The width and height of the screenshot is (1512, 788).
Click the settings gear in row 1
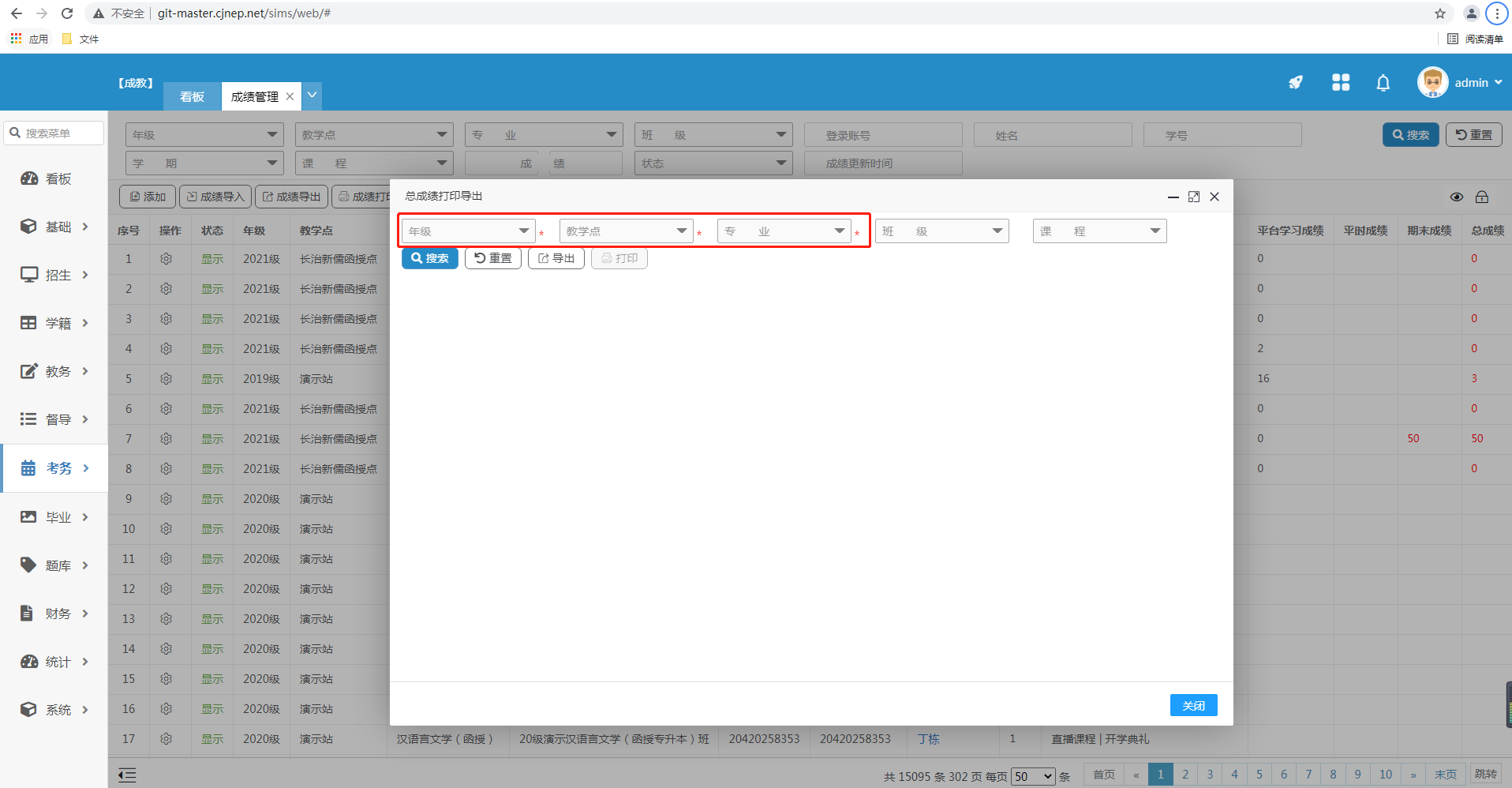[x=166, y=259]
